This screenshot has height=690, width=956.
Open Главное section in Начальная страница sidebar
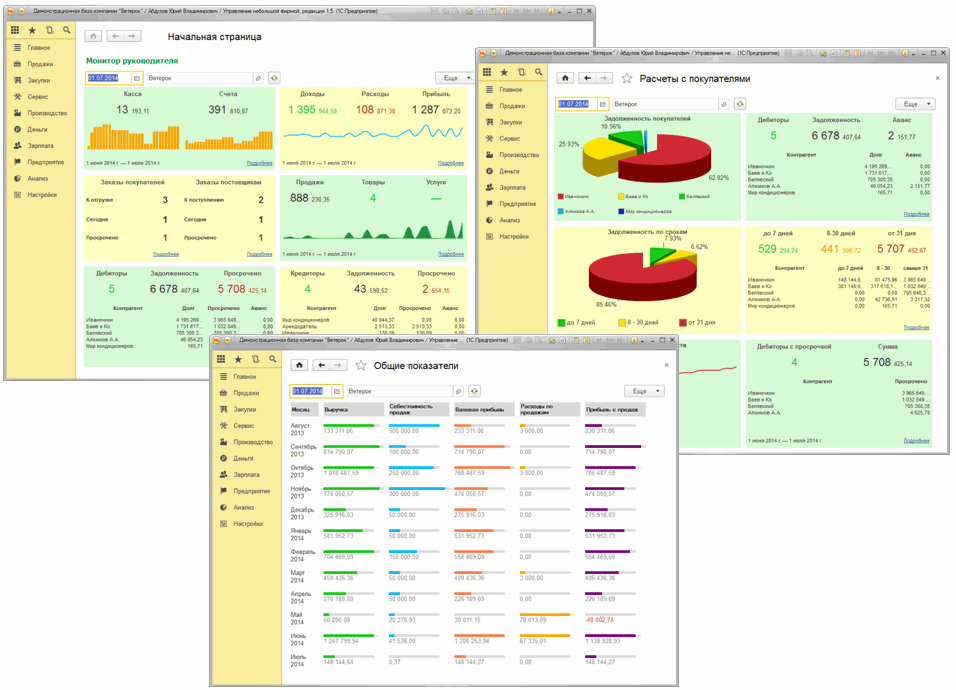(x=38, y=48)
